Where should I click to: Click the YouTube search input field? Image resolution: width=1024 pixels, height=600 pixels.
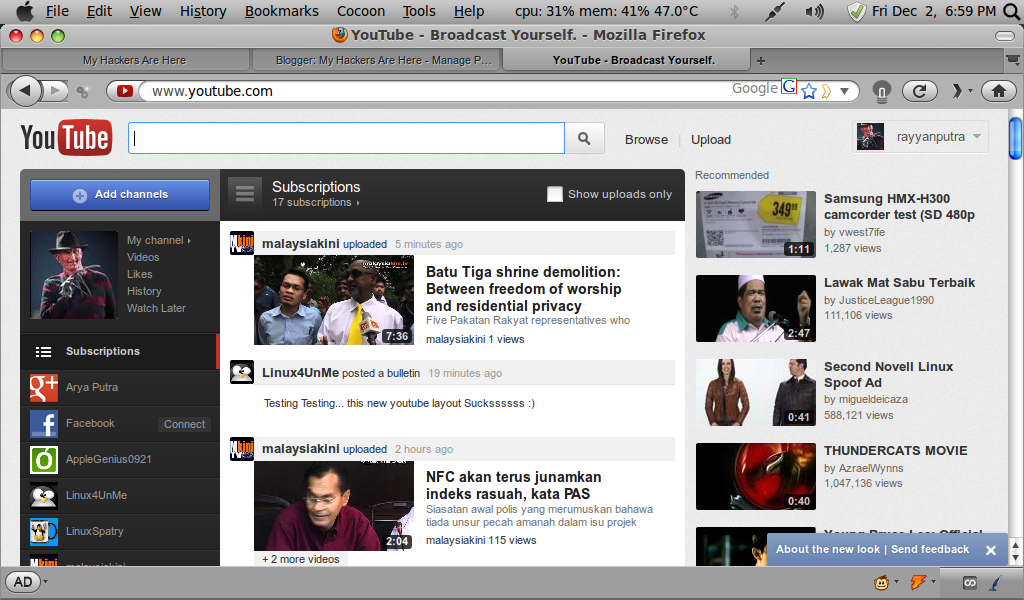pos(346,138)
